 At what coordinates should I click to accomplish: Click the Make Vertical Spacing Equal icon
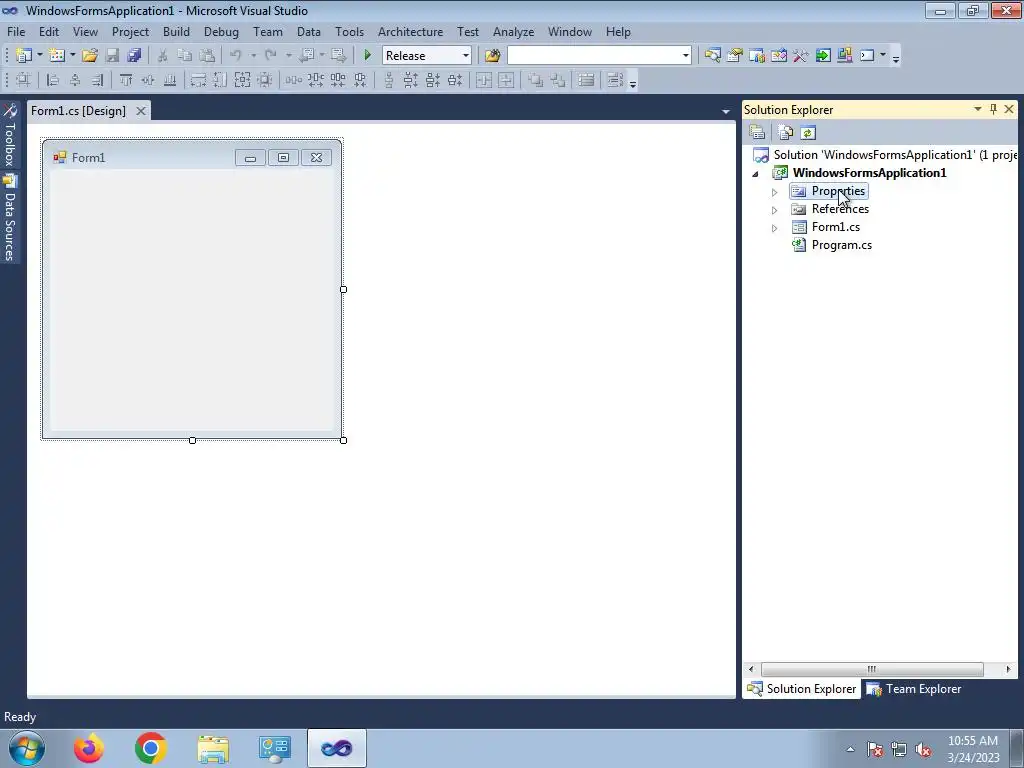pyautogui.click(x=389, y=80)
